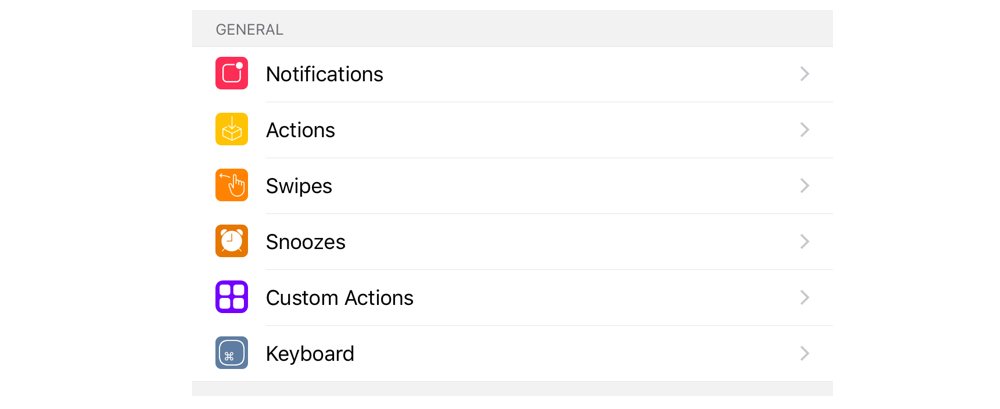Select the Custom Actions text label

(340, 298)
